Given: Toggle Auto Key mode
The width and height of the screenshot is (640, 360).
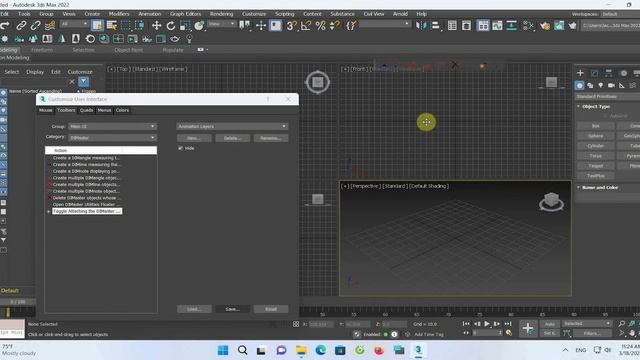Looking at the screenshot, I should click(x=550, y=324).
